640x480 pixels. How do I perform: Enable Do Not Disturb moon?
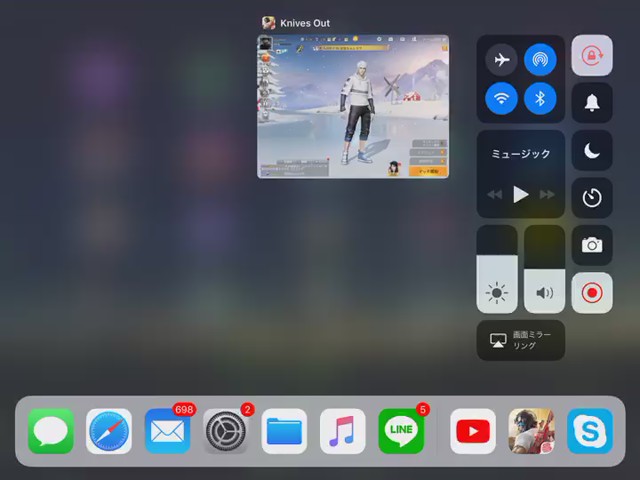click(592, 150)
